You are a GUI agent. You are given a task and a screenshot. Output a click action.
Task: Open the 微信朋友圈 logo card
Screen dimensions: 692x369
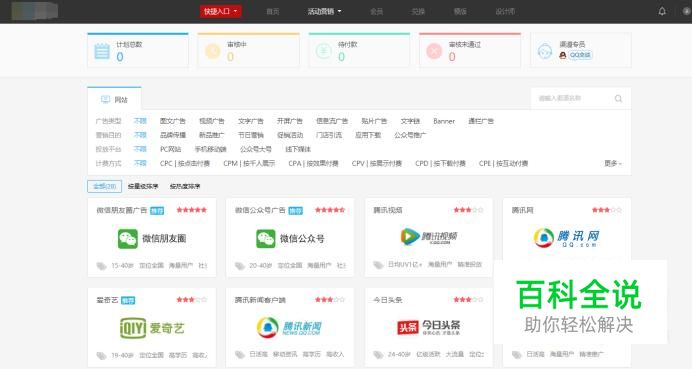[x=151, y=239]
